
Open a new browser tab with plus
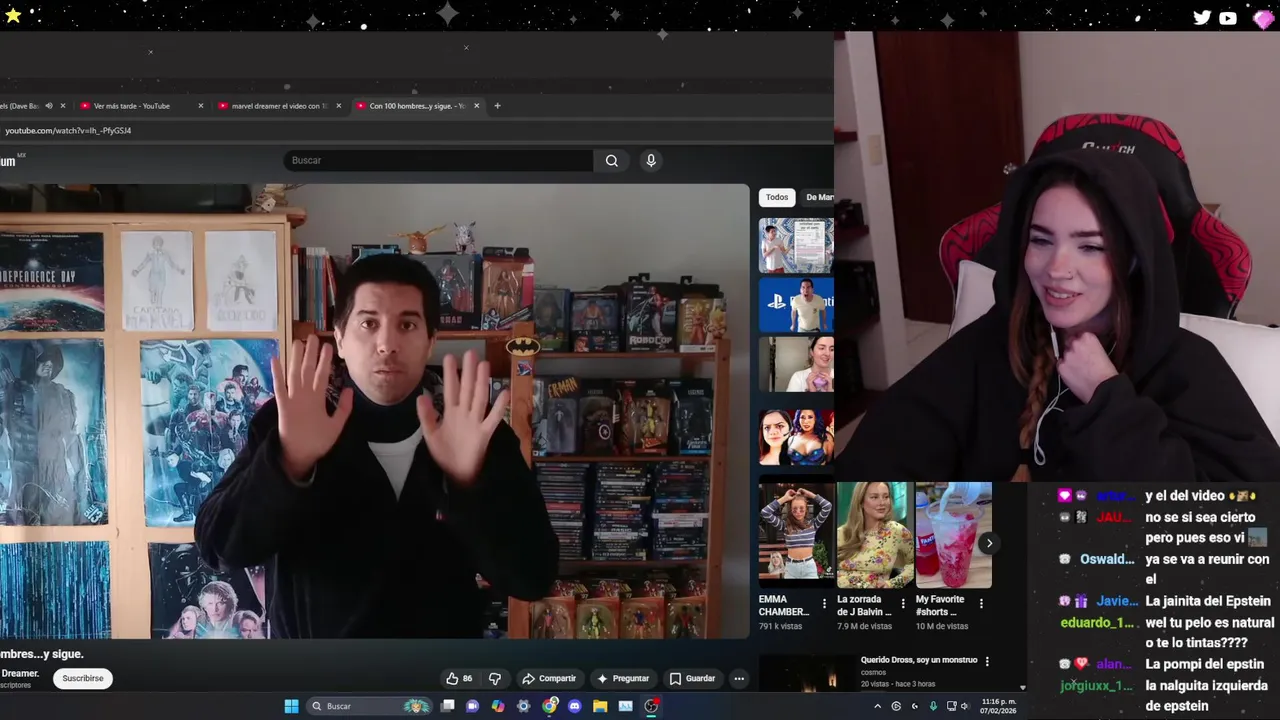click(x=497, y=106)
